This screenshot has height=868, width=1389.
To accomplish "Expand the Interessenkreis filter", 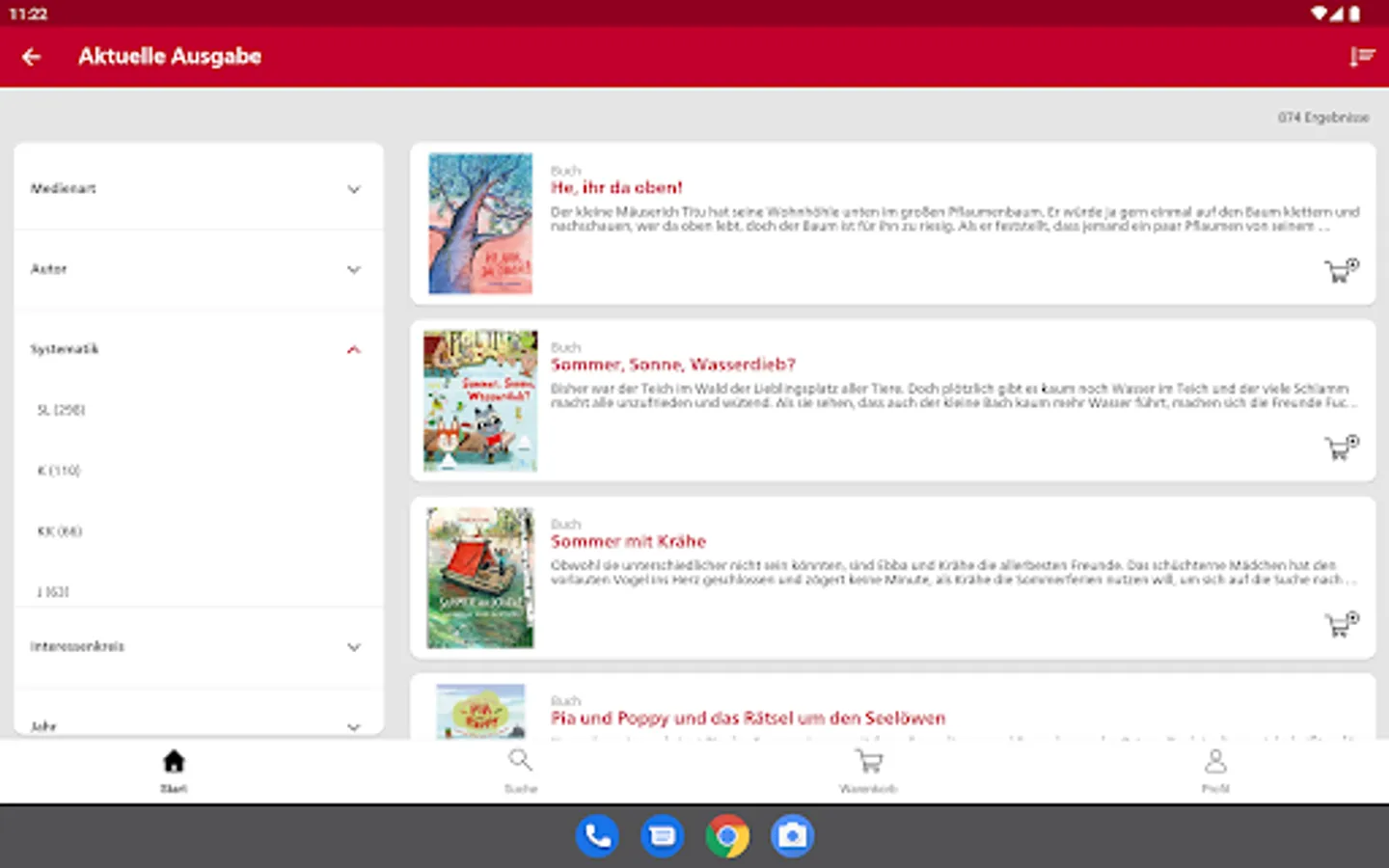I will point(199,646).
